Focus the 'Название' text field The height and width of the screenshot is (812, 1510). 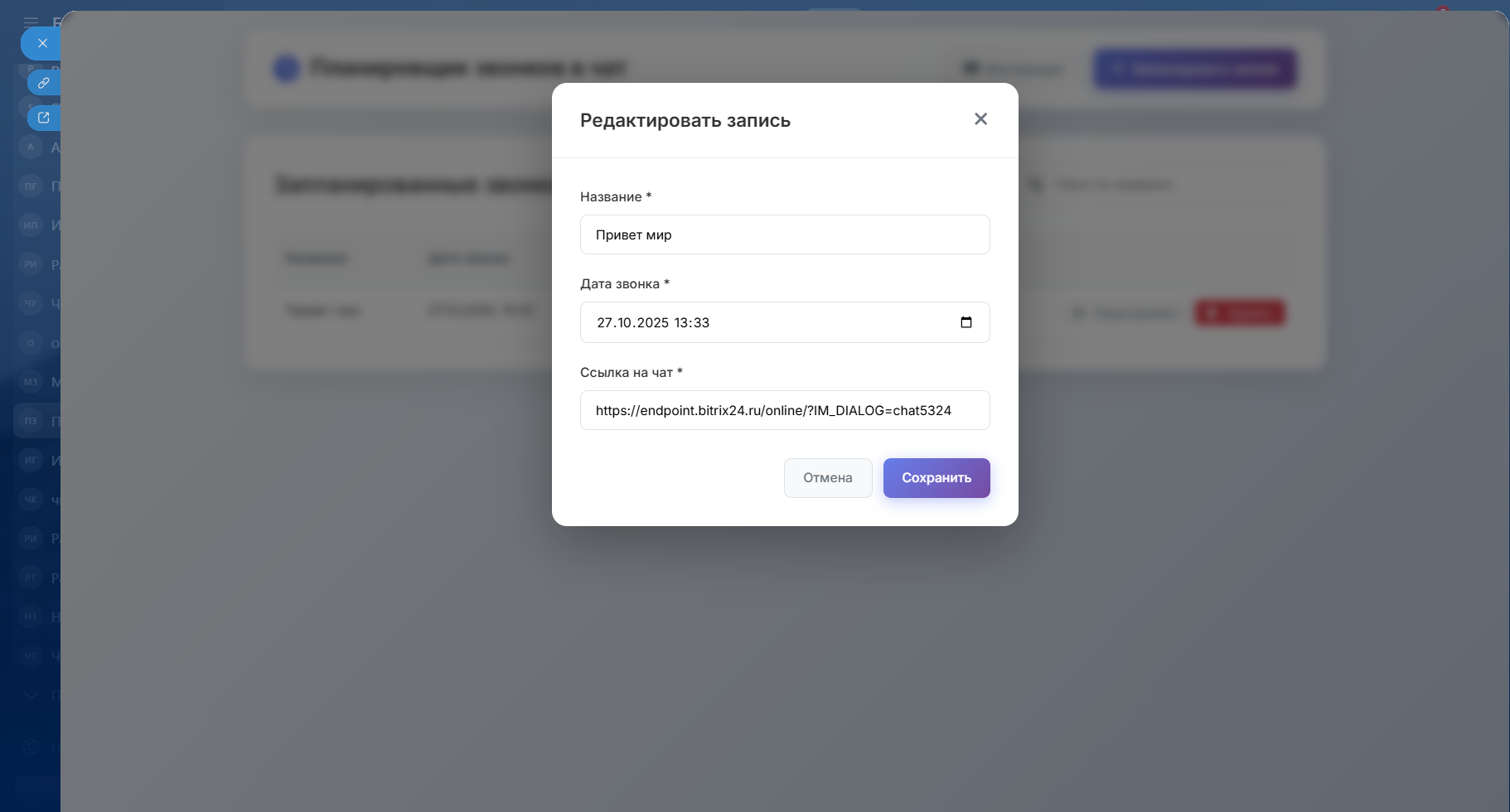coord(784,234)
